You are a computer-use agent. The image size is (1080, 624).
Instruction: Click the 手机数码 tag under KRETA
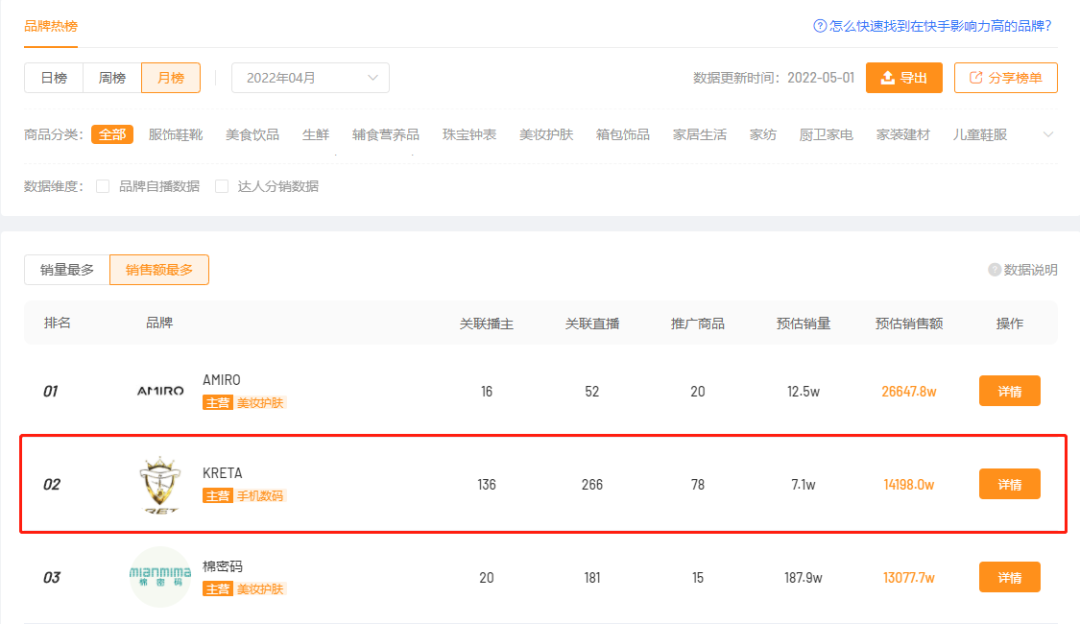[260, 496]
